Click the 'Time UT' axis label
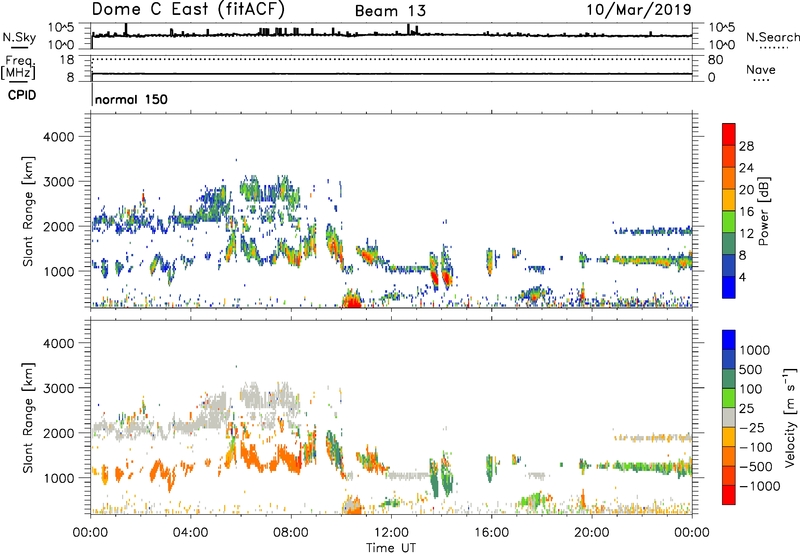This screenshot has height=554, width=800. point(391,548)
